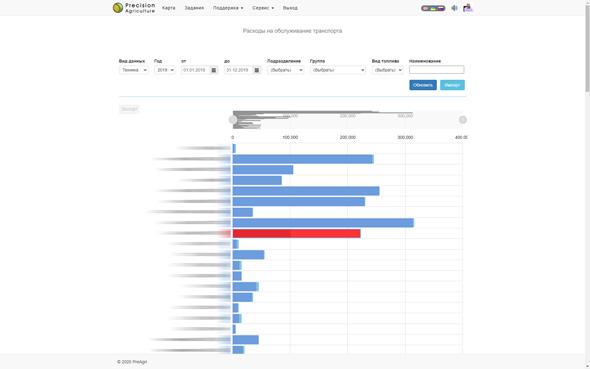
Task: Open the 'Поддержка' menu
Action: click(228, 8)
